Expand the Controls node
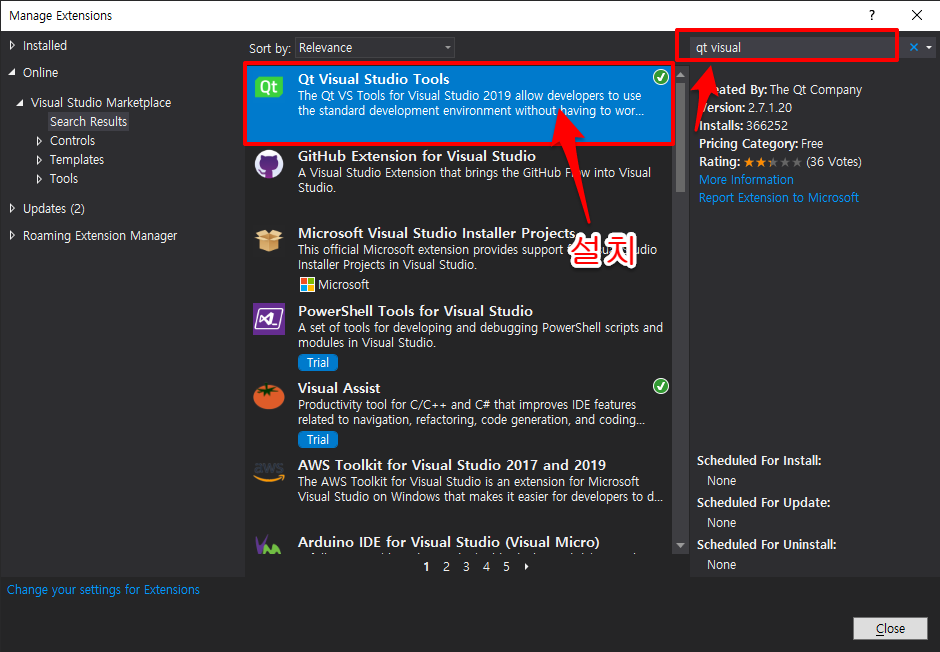Screen dimensions: 940x652 point(39,141)
